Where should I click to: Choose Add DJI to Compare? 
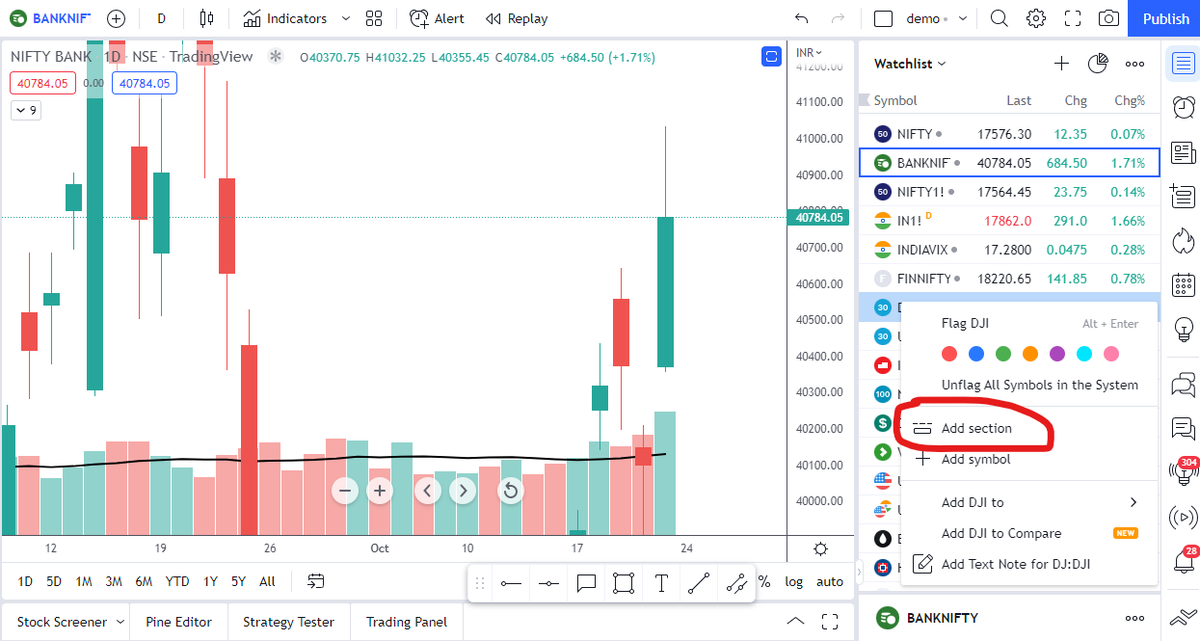tap(1029, 533)
